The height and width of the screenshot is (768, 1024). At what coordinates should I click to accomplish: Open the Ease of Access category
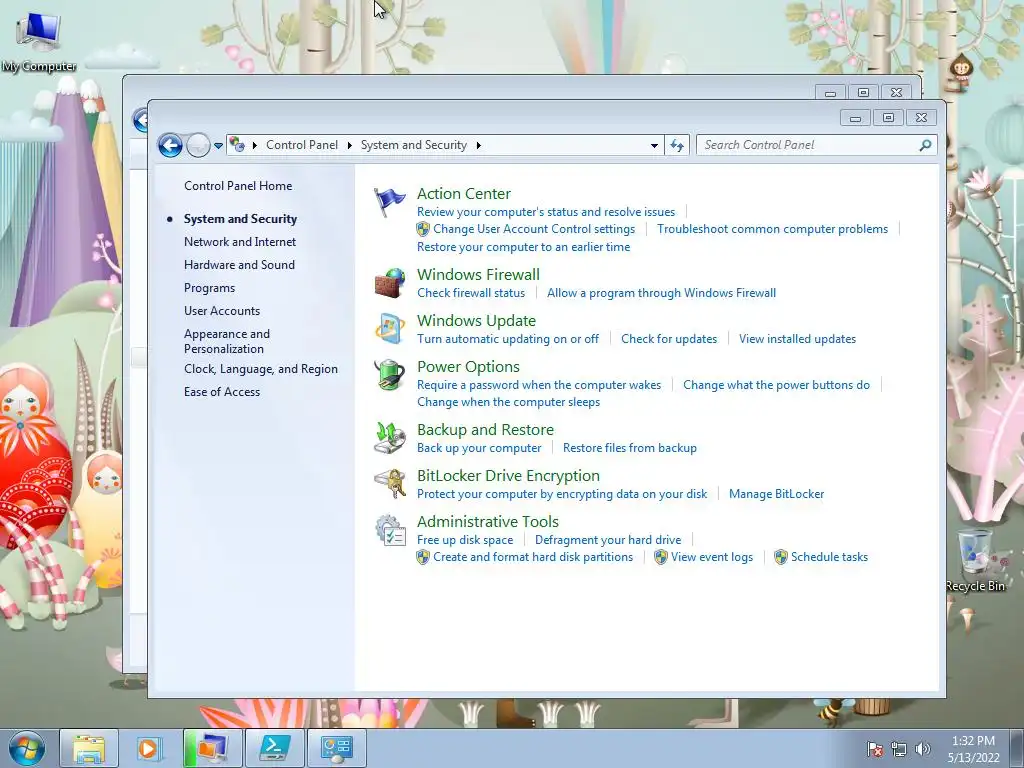click(x=221, y=392)
